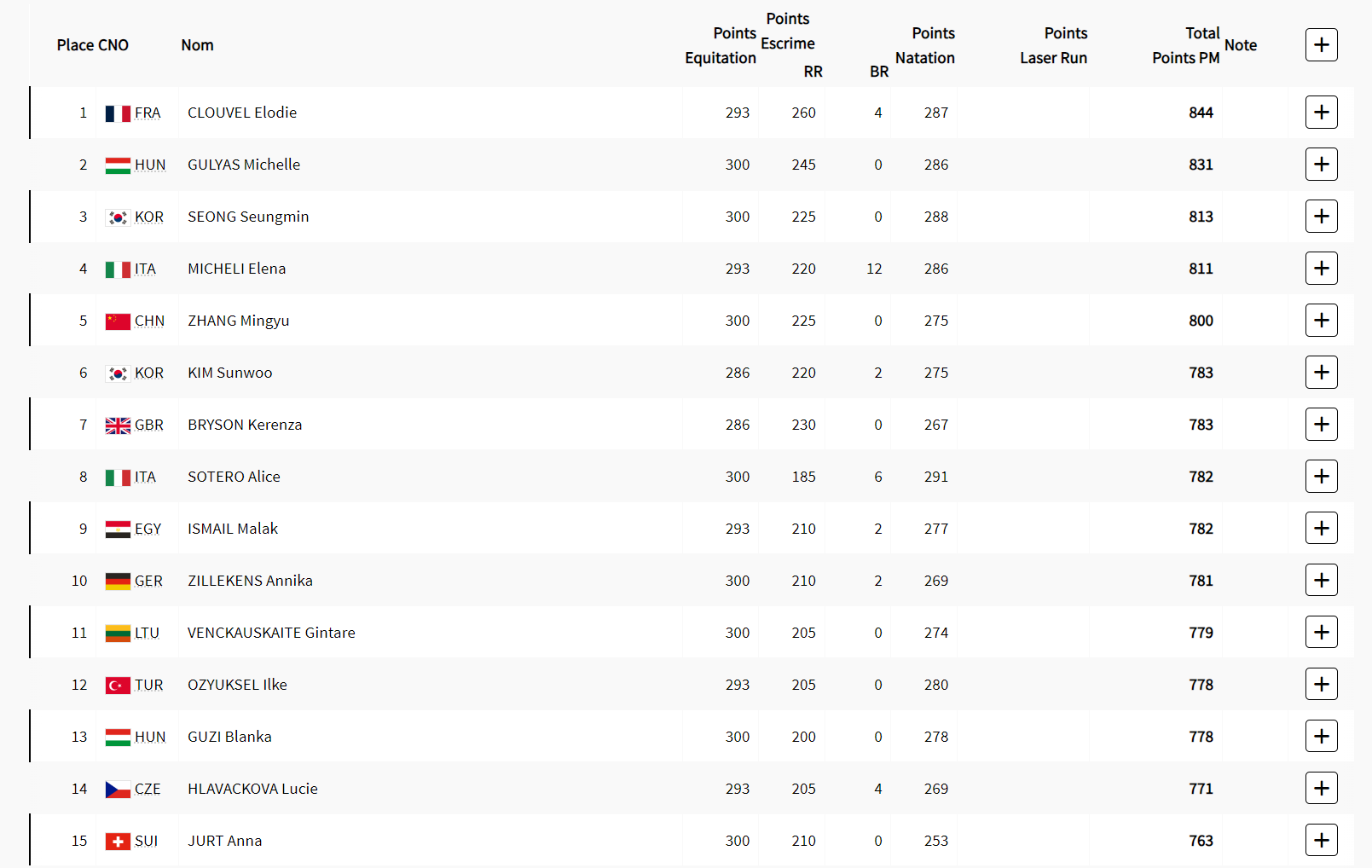Show KIM Sunwoo details via plus icon

(1321, 373)
